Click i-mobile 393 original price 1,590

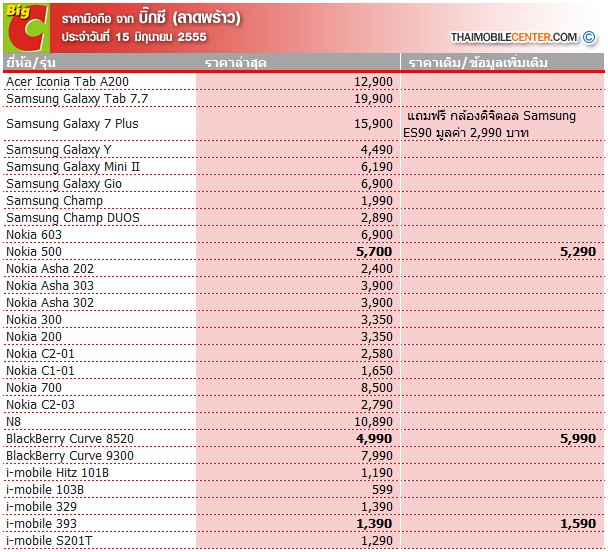click(x=578, y=524)
